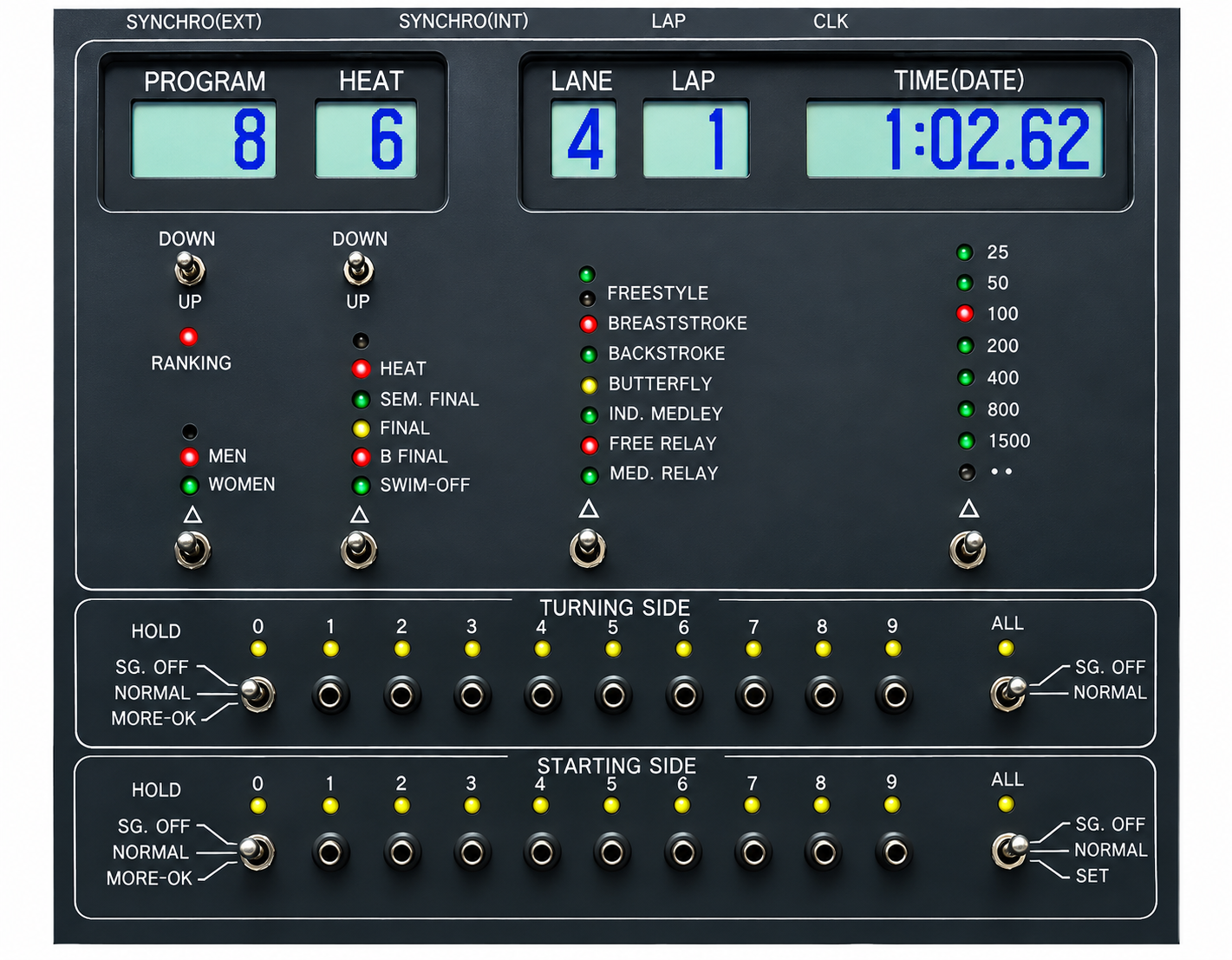Click the FREE RELAY label
Viewport: 1232px width, 960px height.
pyautogui.click(x=663, y=444)
